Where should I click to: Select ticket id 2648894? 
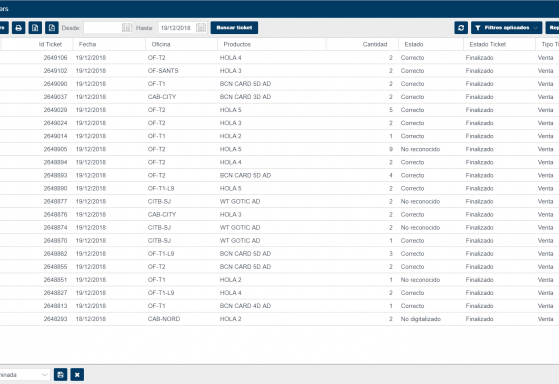55,162
